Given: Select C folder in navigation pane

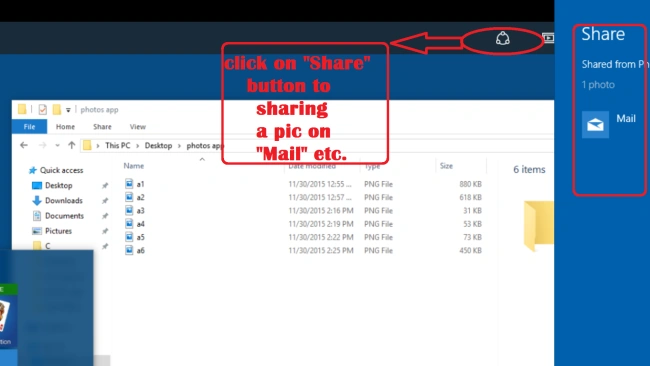Looking at the screenshot, I should [x=48, y=246].
